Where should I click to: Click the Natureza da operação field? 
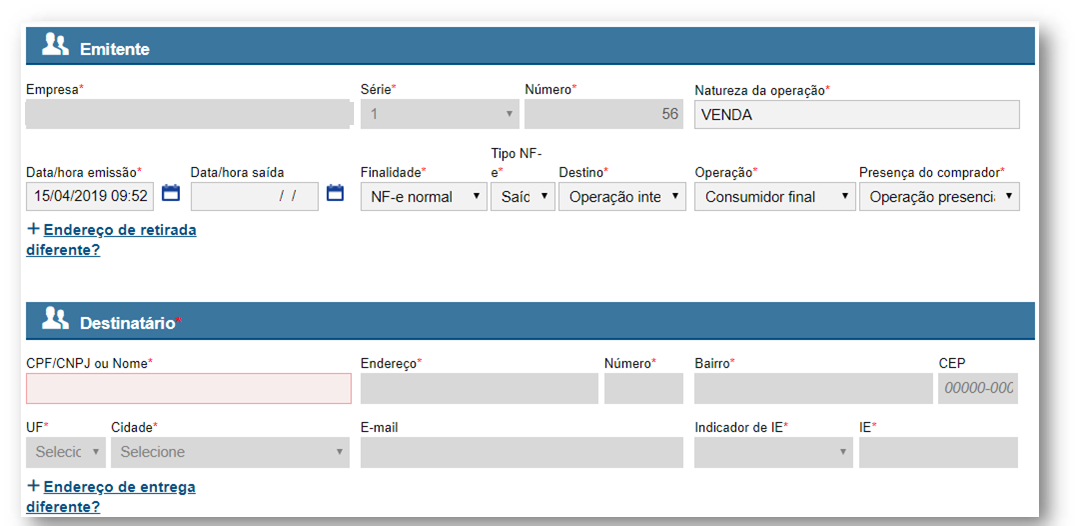tap(856, 115)
